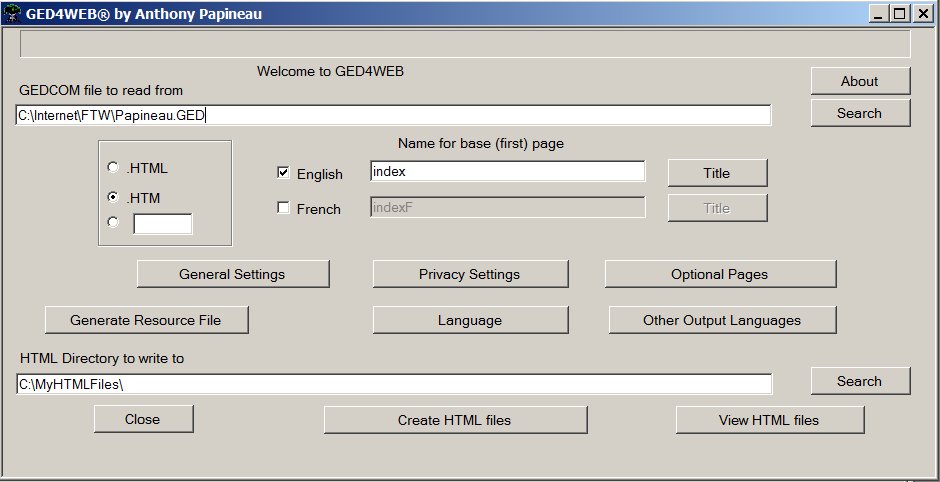Focus the English base page name field 'index'

pyautogui.click(x=507, y=171)
